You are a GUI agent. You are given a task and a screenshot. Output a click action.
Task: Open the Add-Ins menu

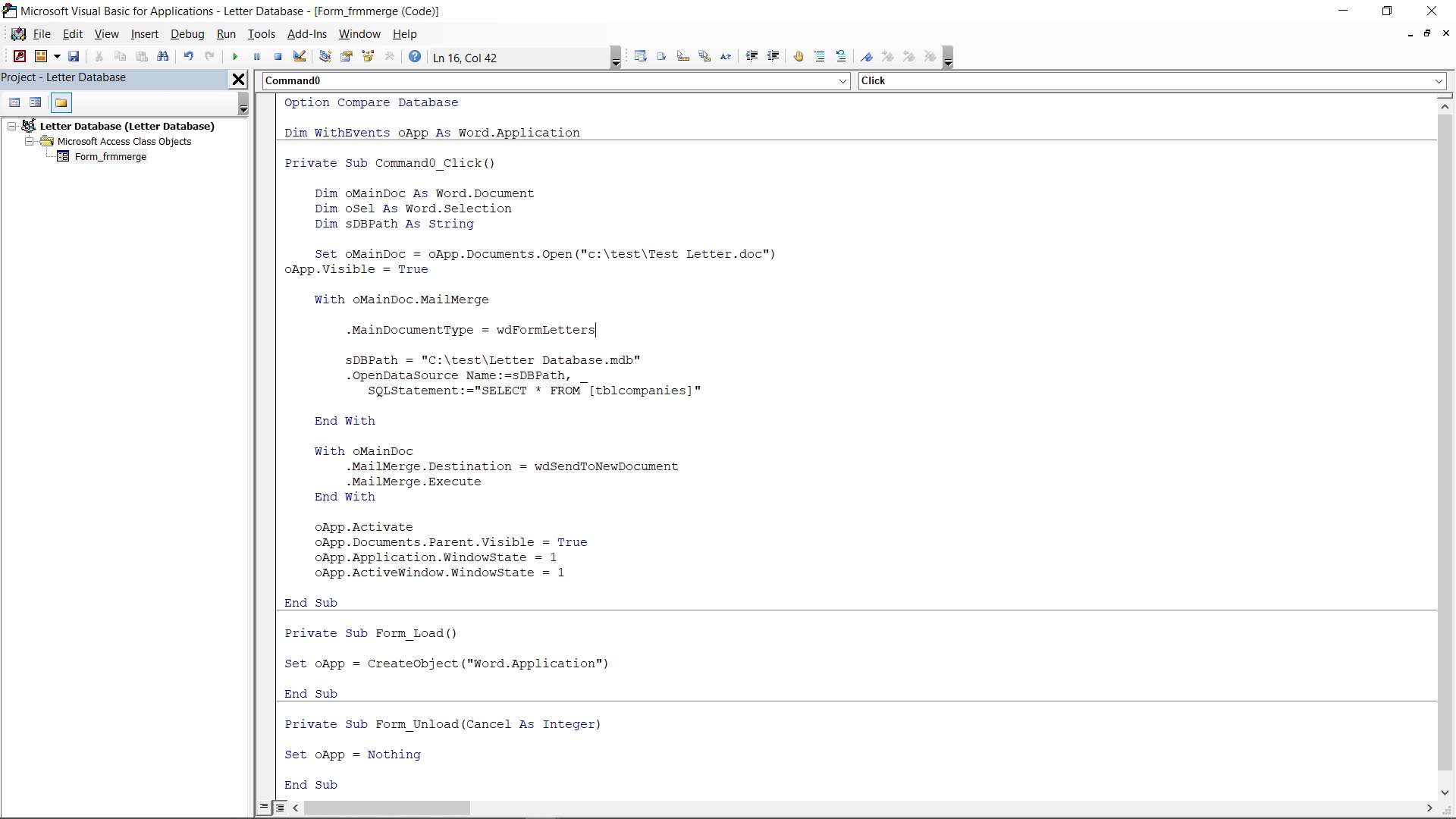tap(307, 34)
